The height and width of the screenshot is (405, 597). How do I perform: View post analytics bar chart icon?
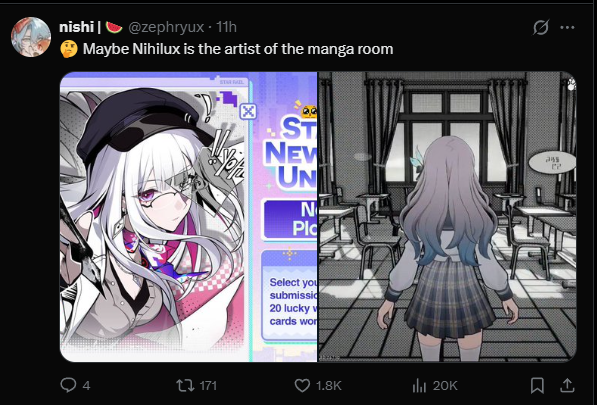point(419,386)
